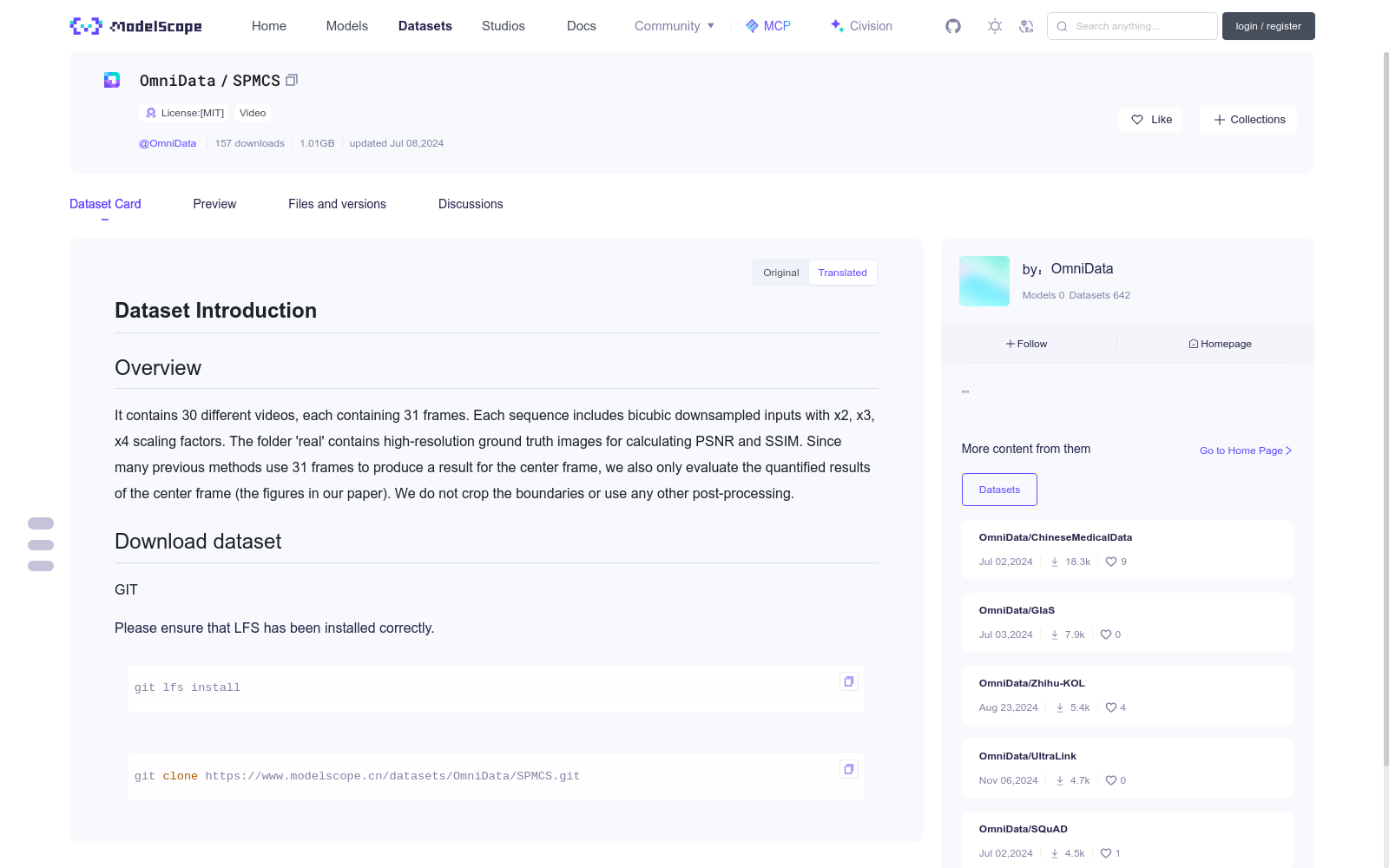The height and width of the screenshot is (868, 1389).
Task: Click the License:[MIT] tag
Action: (x=184, y=113)
